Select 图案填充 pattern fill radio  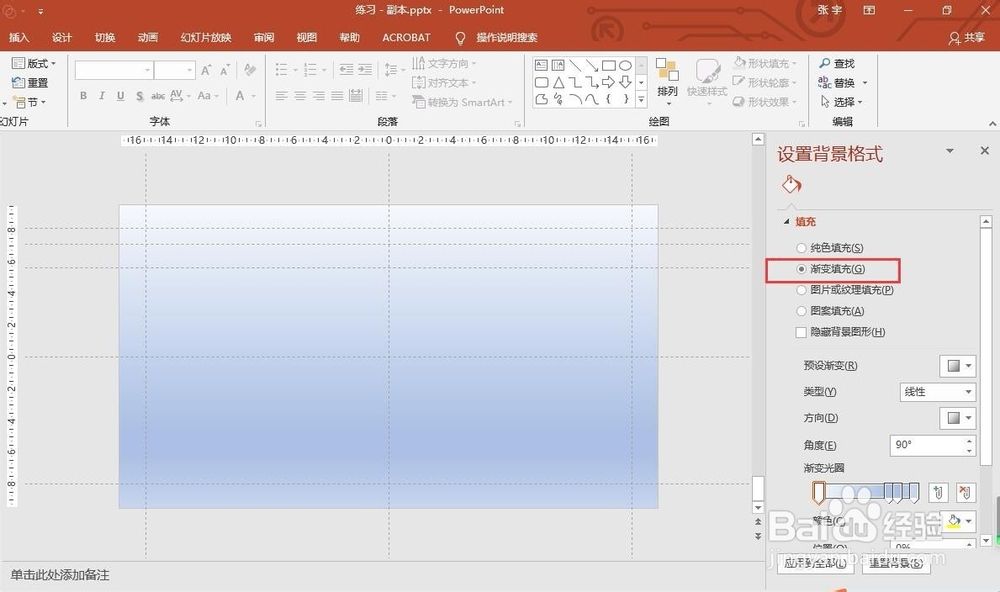click(801, 311)
